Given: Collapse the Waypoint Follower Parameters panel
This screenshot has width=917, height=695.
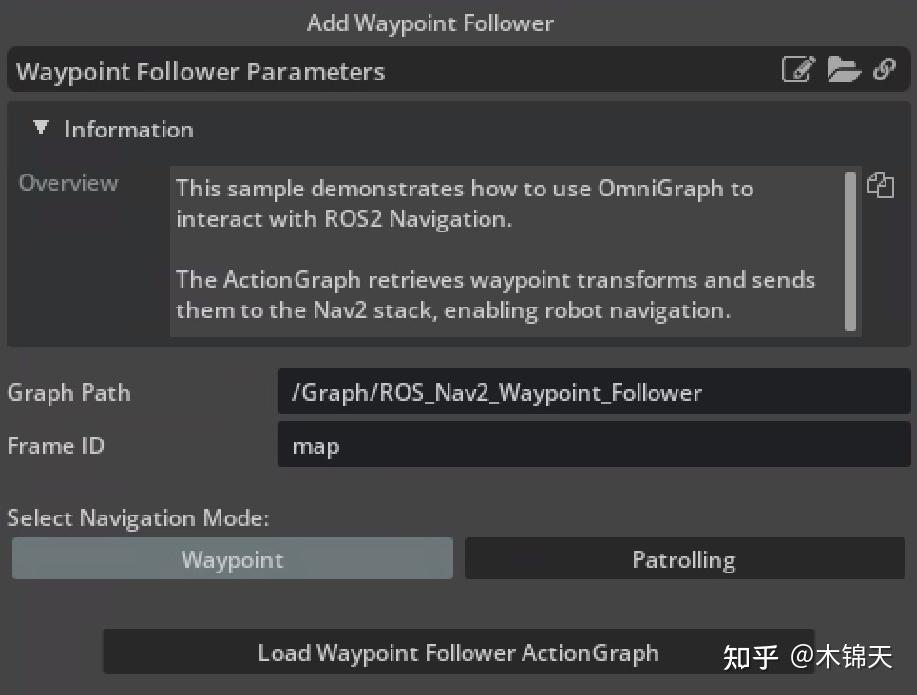Looking at the screenshot, I should coord(200,71).
